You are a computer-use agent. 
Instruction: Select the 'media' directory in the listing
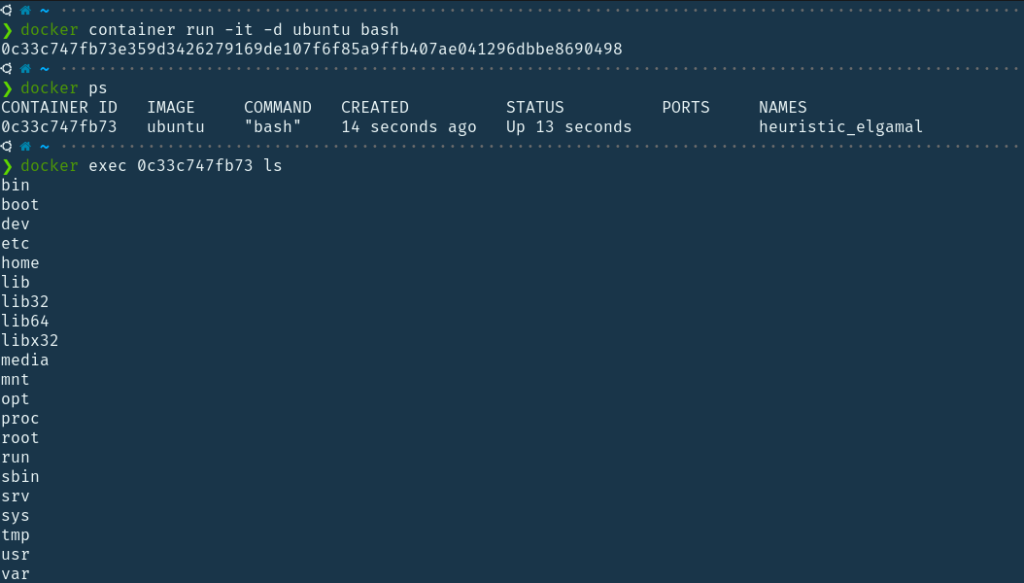click(25, 360)
